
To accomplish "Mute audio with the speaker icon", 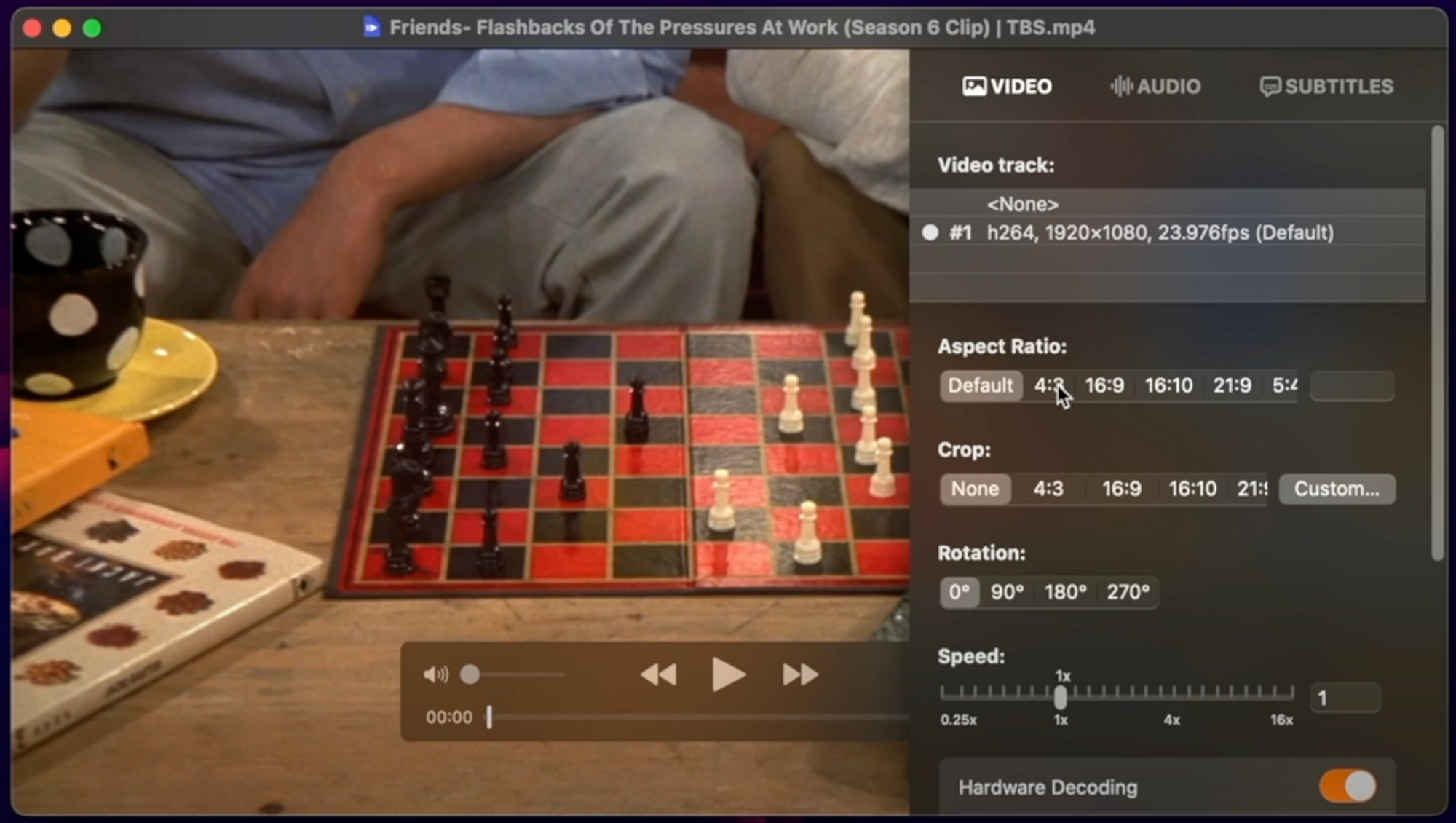I will (435, 674).
